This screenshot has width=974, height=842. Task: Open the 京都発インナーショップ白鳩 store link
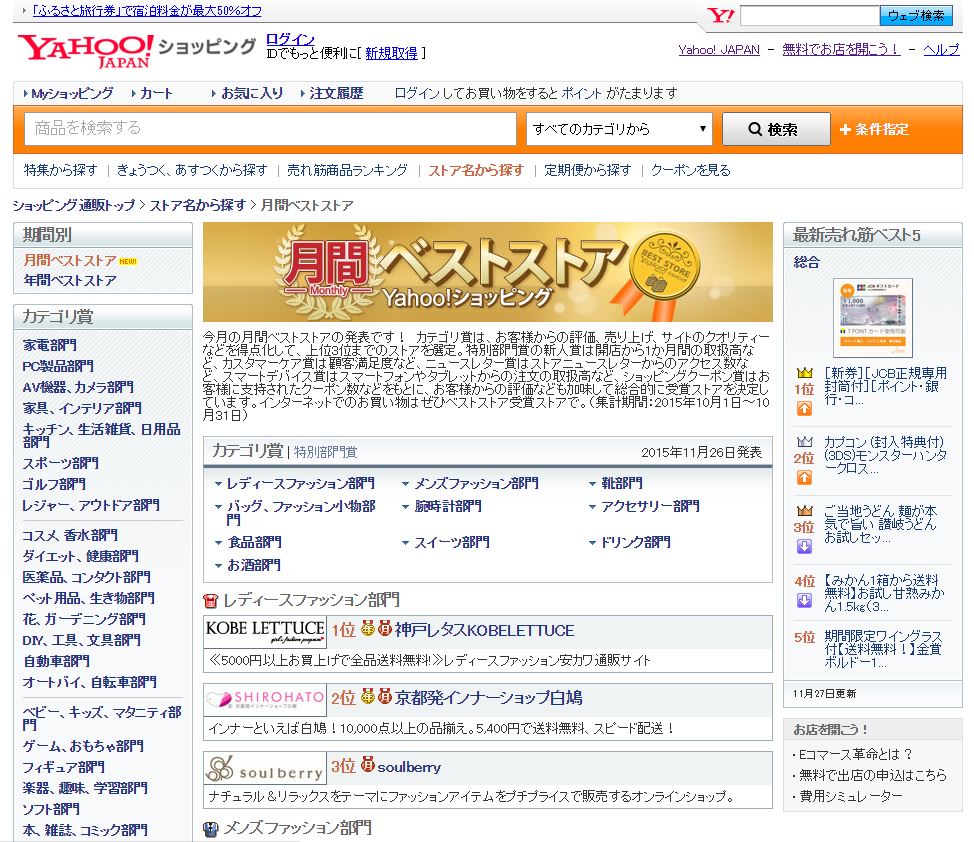pos(489,698)
